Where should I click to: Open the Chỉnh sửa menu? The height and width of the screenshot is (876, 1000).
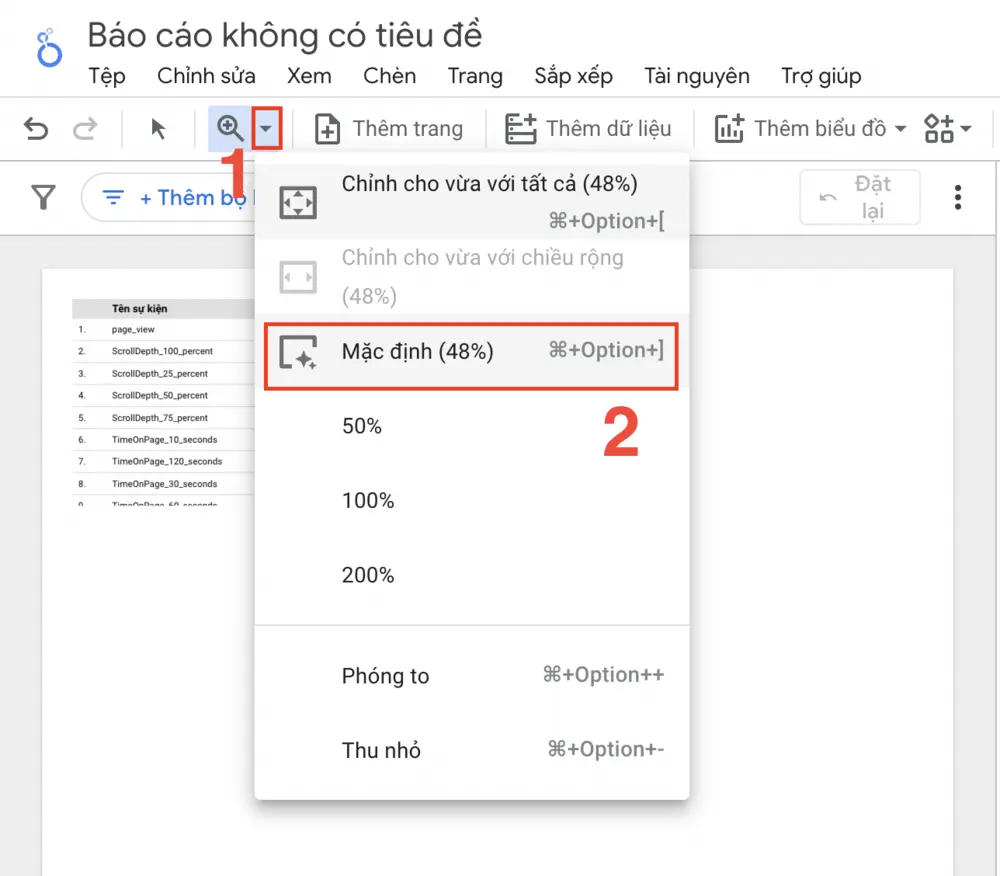tap(206, 76)
